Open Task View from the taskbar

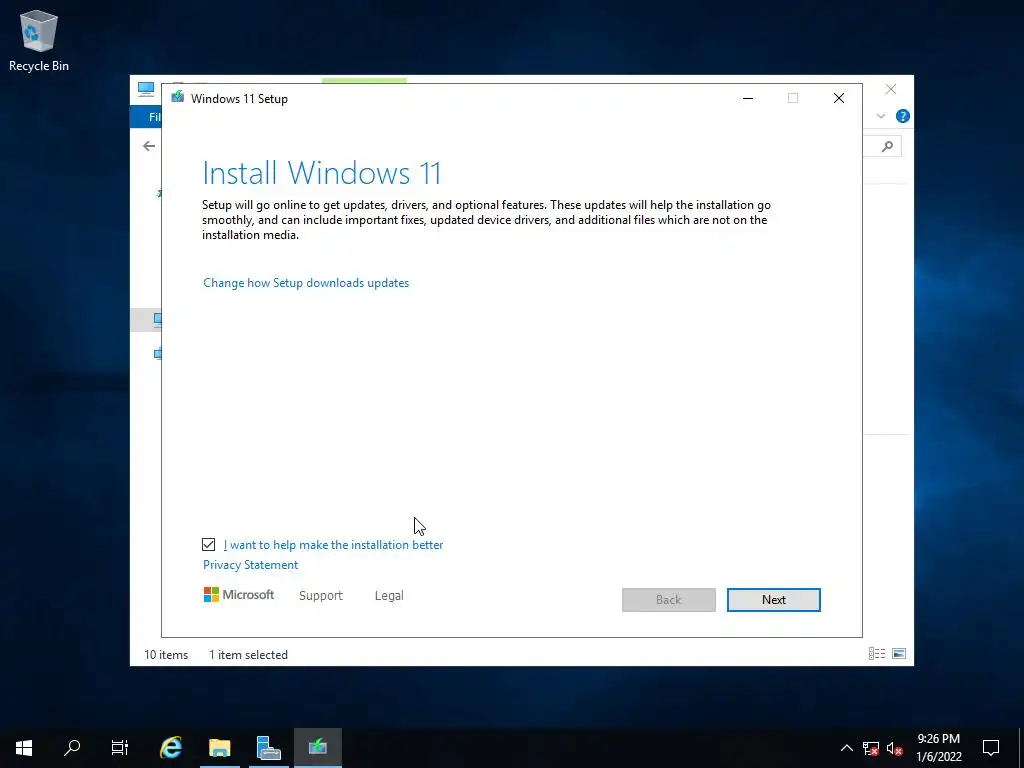tap(120, 748)
